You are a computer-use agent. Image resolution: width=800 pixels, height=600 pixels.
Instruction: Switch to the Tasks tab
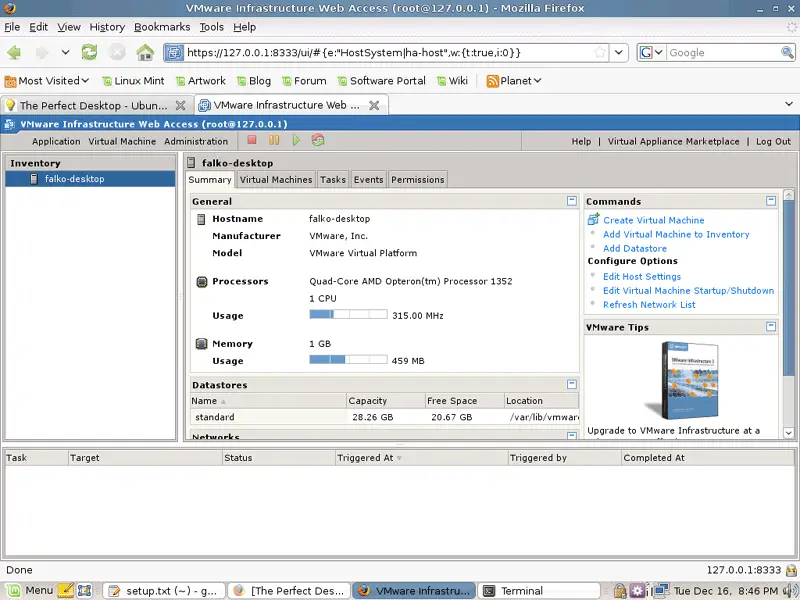pyautogui.click(x=333, y=180)
